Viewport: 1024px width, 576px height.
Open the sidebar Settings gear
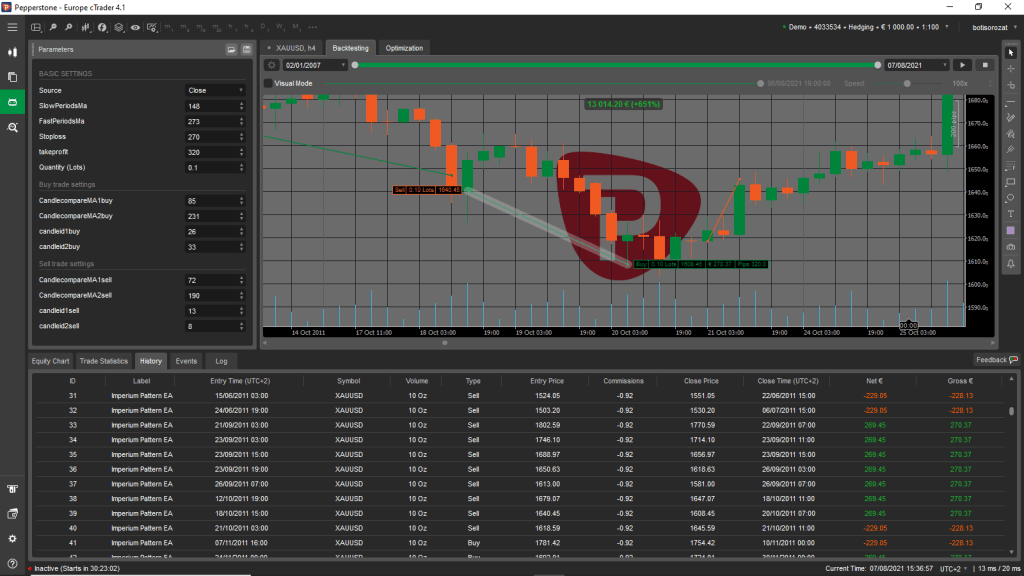point(12,538)
